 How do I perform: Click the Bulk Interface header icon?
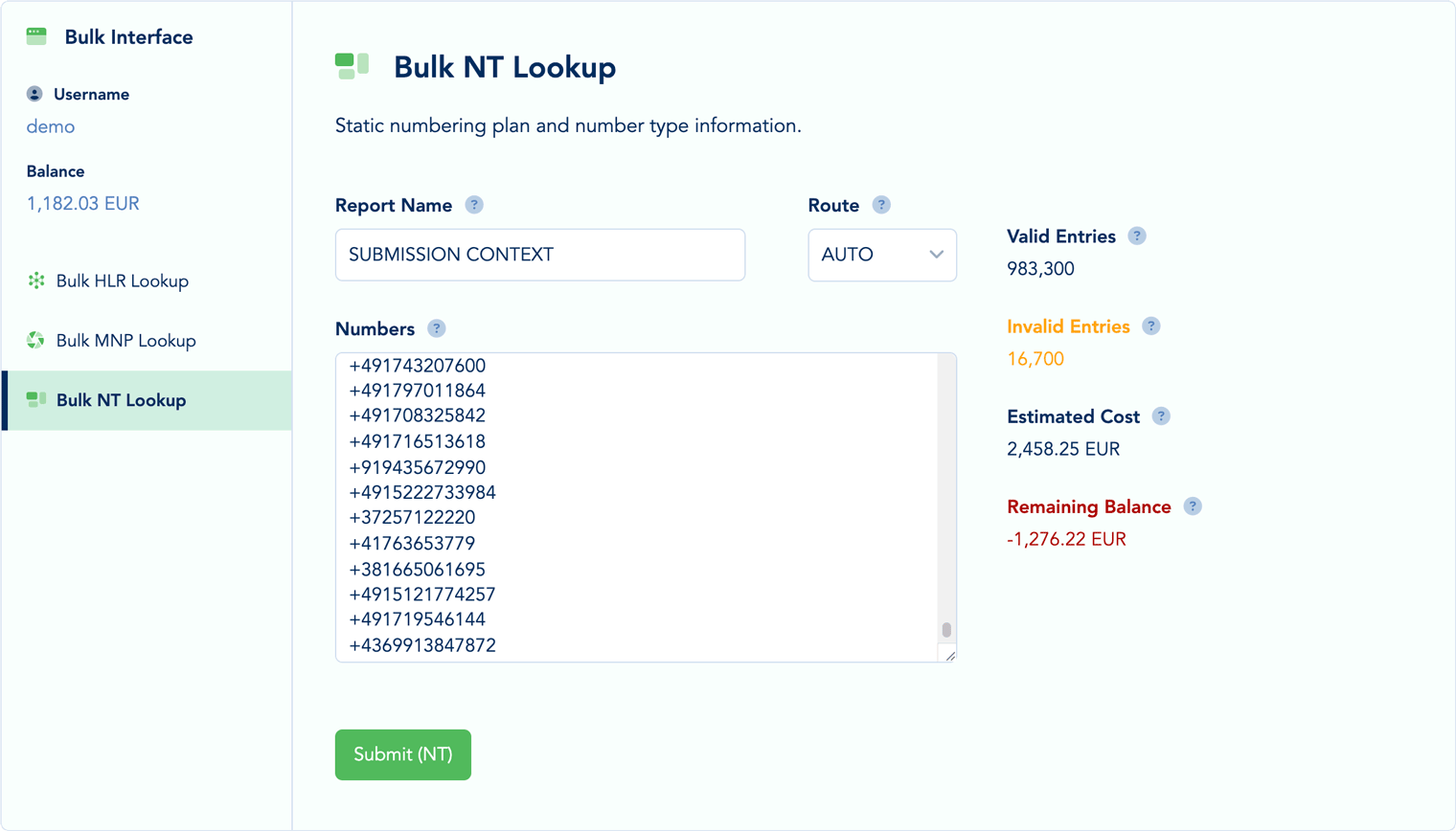(35, 35)
